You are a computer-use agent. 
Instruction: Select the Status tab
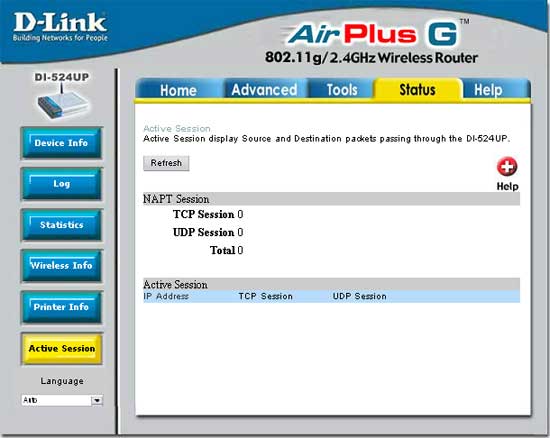click(x=417, y=89)
